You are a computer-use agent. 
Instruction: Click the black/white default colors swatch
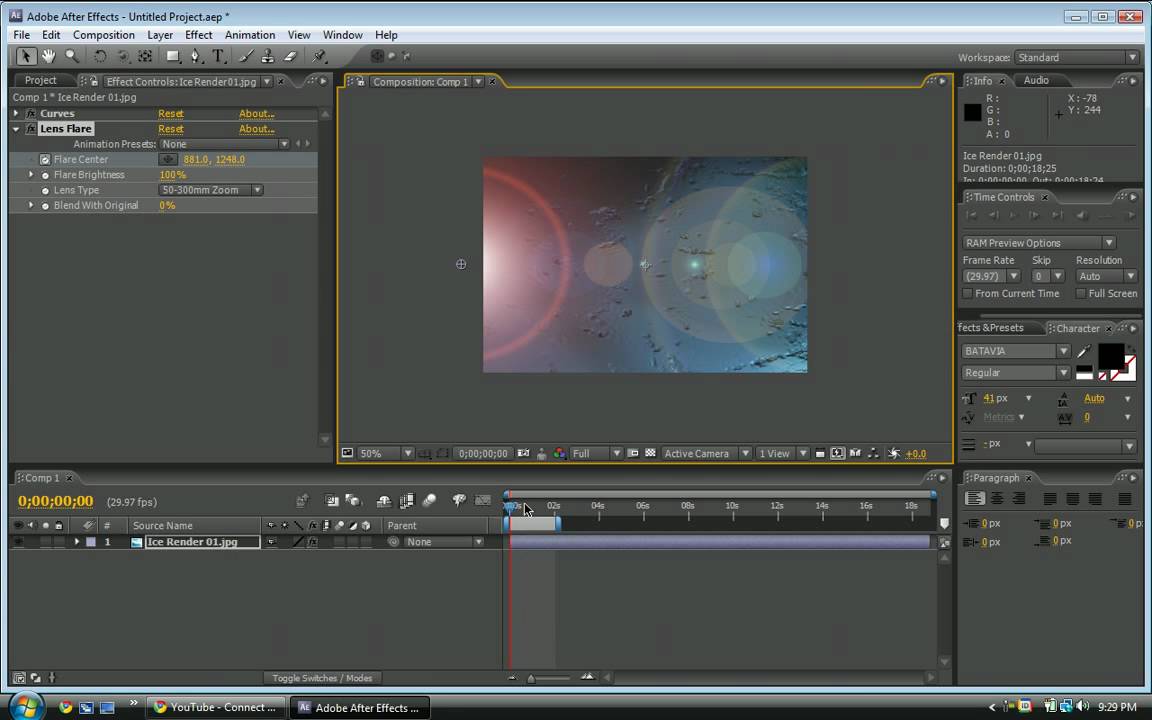coord(1084,372)
